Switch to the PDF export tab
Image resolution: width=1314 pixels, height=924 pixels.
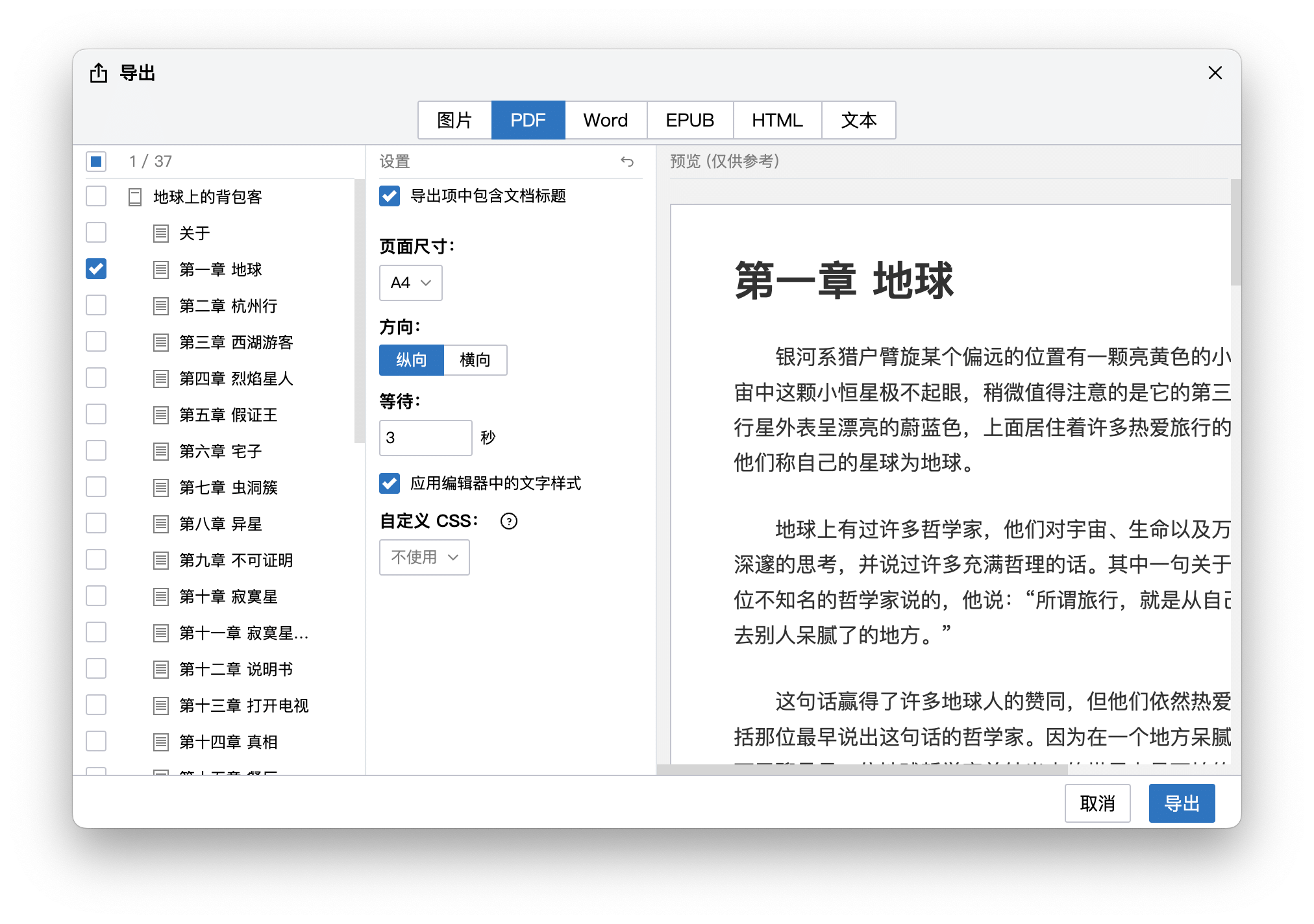click(528, 120)
